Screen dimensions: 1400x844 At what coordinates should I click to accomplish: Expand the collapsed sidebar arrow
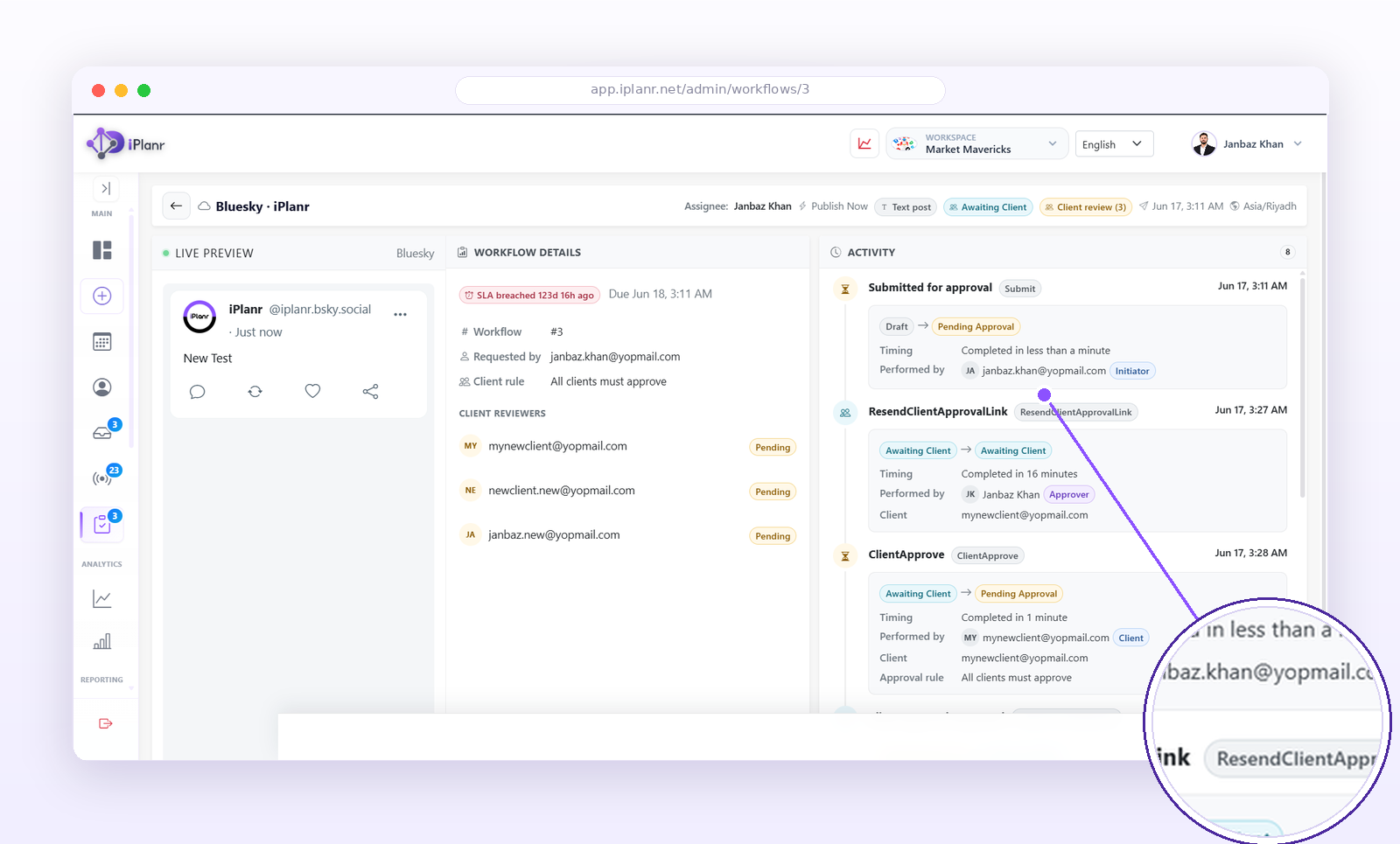(105, 188)
